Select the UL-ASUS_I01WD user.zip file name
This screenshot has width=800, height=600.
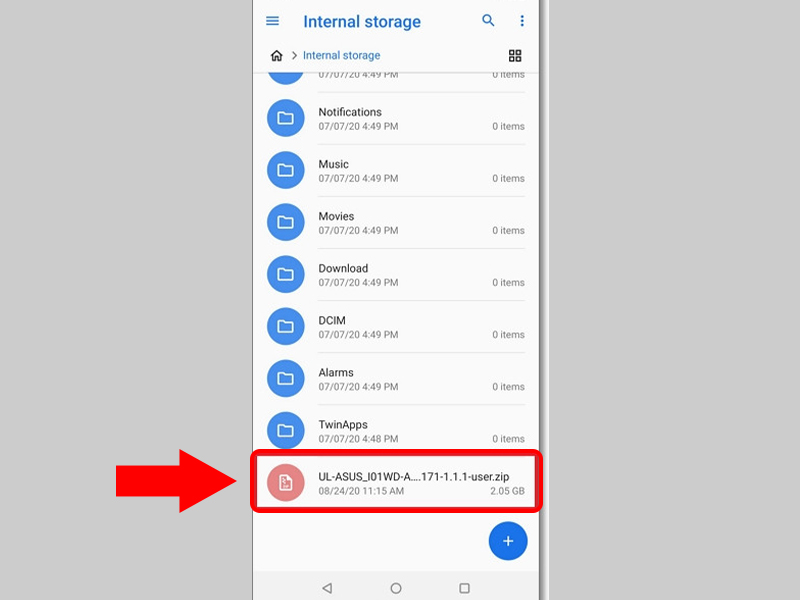[x=414, y=477]
